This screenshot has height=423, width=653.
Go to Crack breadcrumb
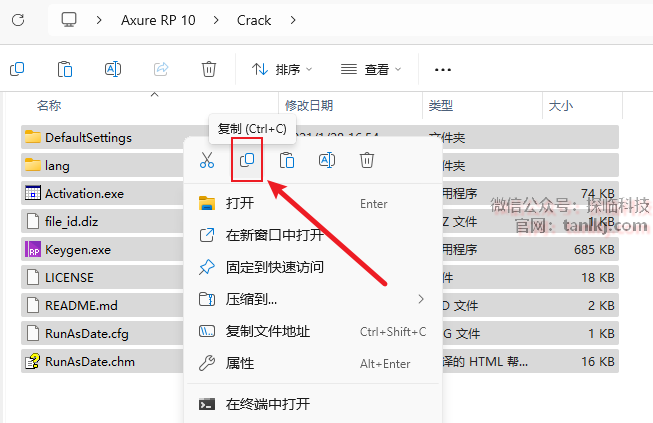coord(254,20)
